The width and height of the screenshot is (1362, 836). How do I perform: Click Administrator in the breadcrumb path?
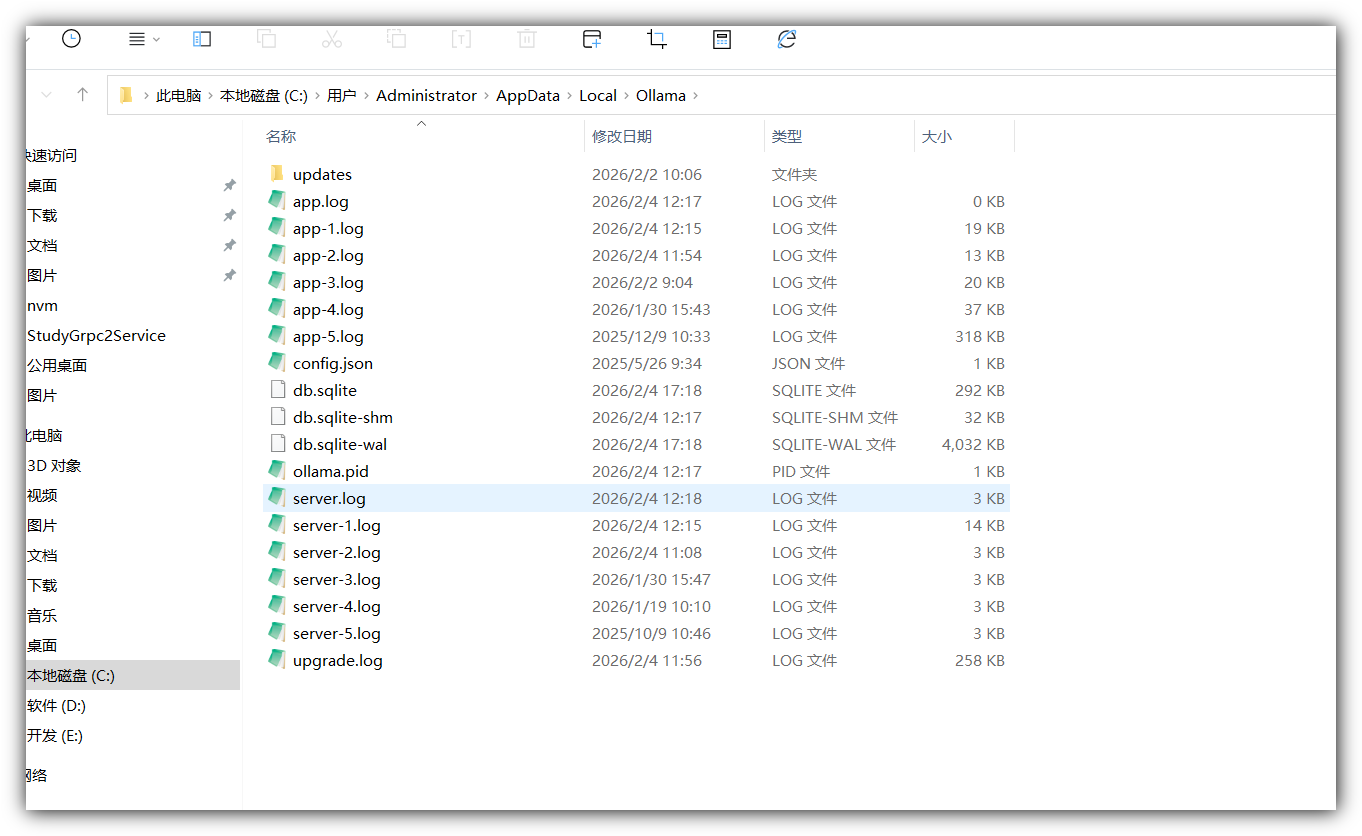(x=426, y=96)
